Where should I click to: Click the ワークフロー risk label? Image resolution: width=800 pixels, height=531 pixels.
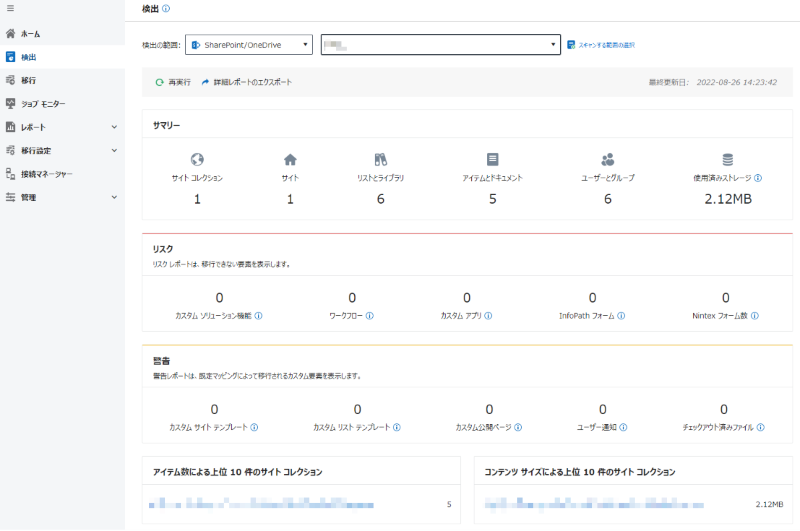(x=346, y=316)
